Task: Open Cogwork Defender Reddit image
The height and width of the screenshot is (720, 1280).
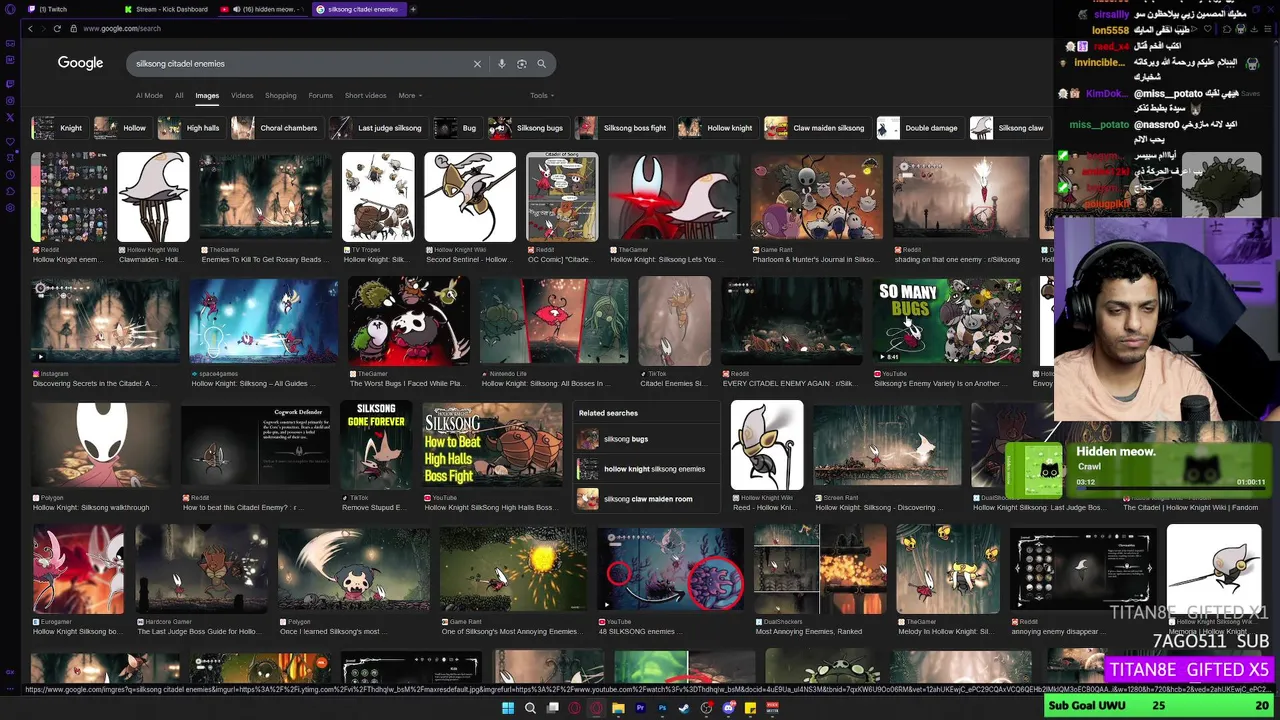Action: click(255, 445)
